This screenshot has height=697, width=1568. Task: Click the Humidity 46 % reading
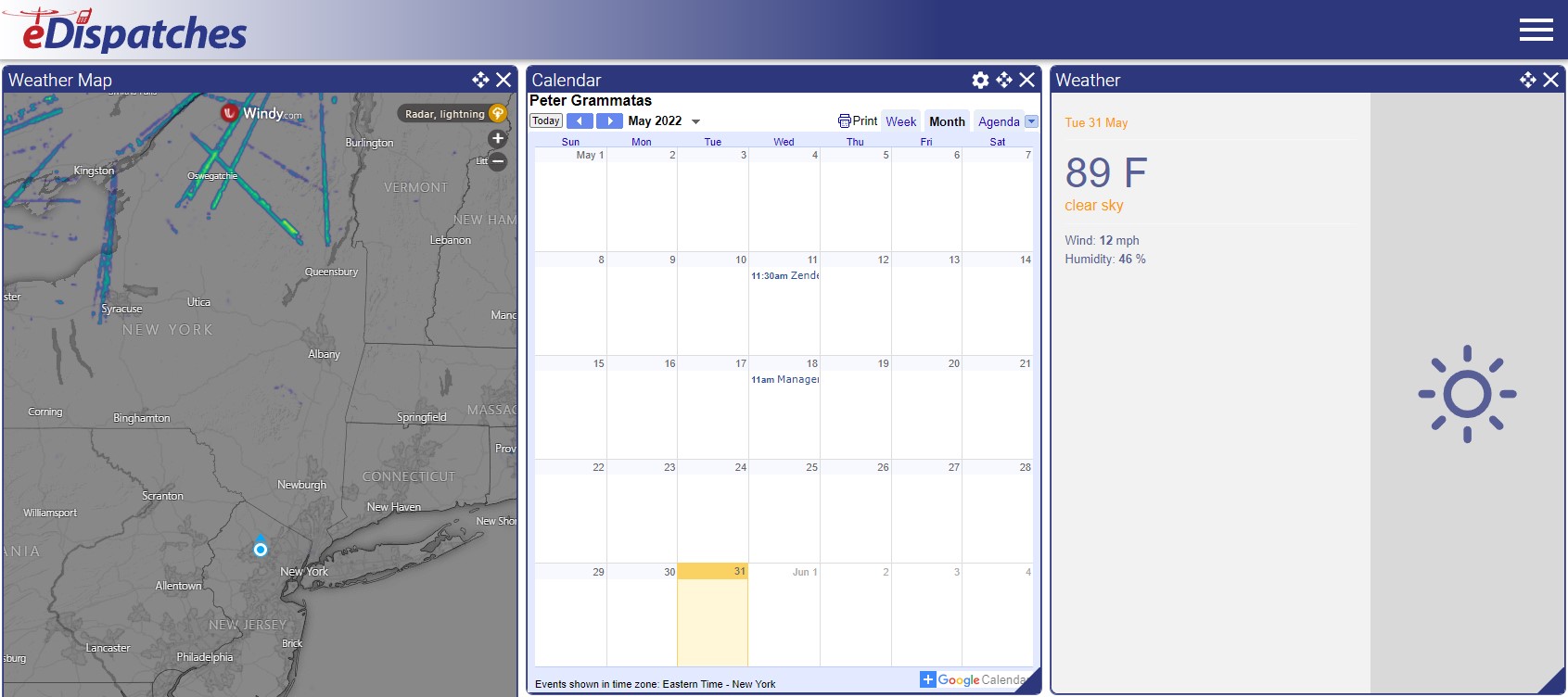pyautogui.click(x=1105, y=259)
